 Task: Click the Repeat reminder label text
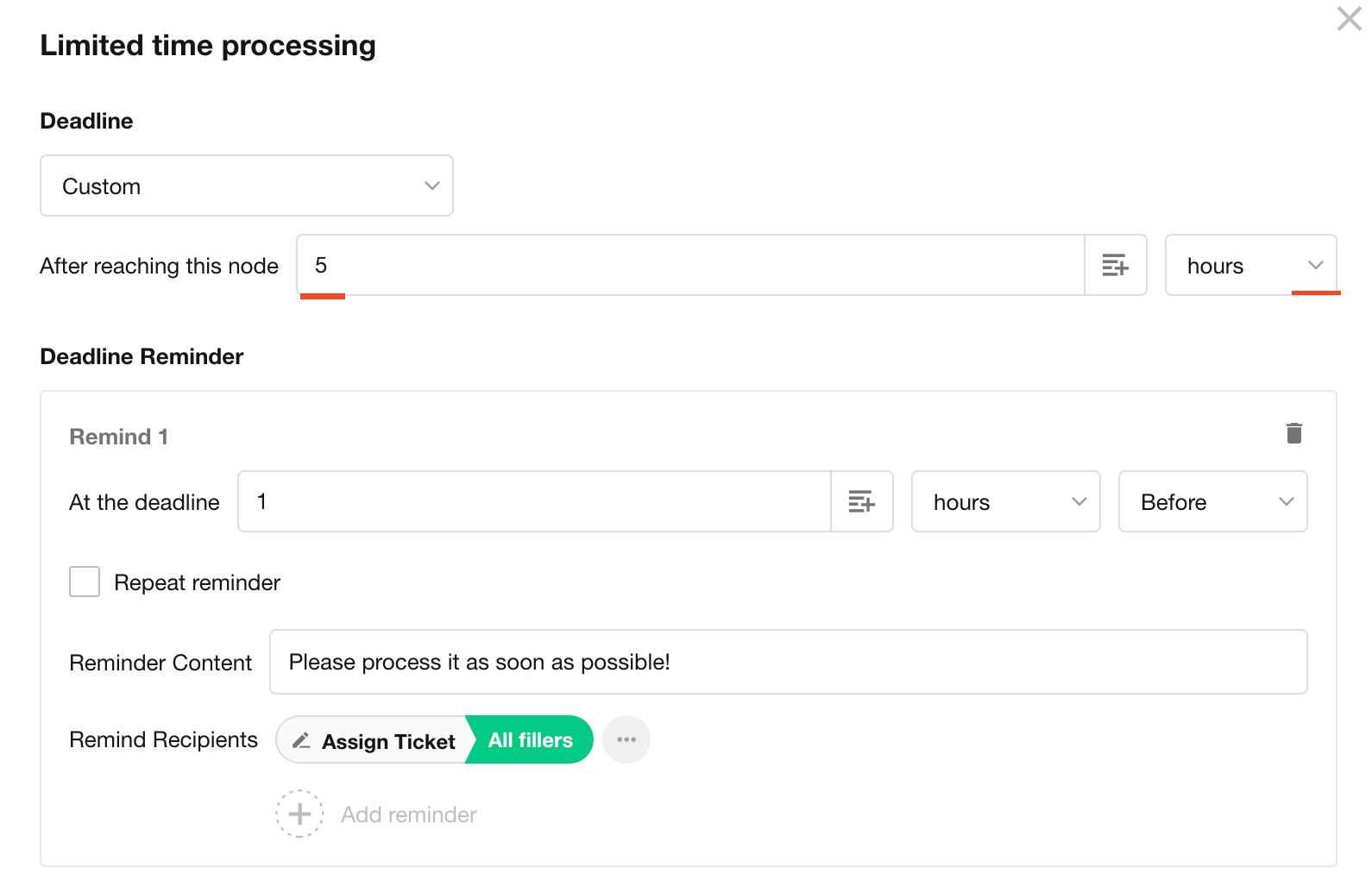point(197,582)
